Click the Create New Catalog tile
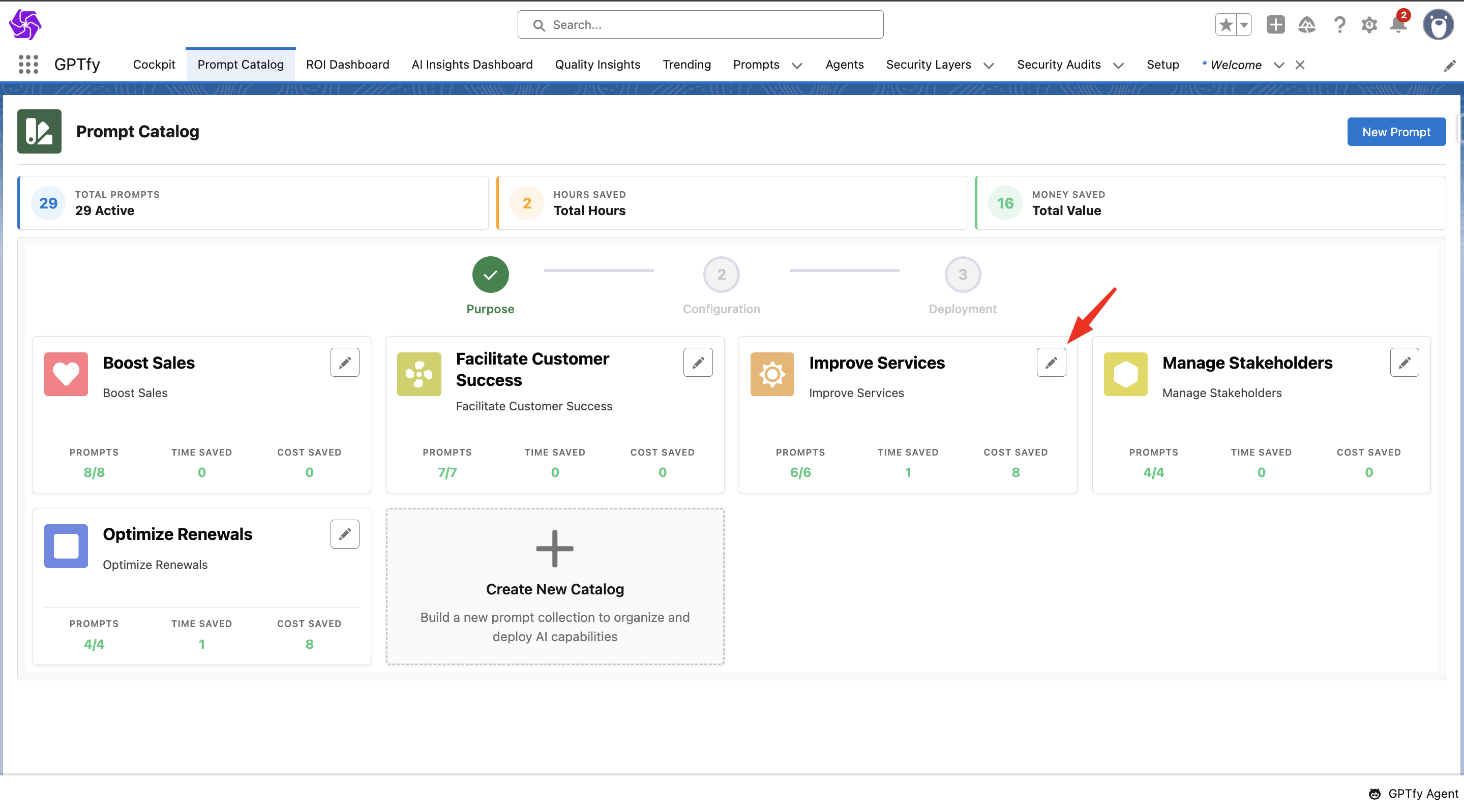The height and width of the screenshot is (812, 1464). tap(555, 586)
